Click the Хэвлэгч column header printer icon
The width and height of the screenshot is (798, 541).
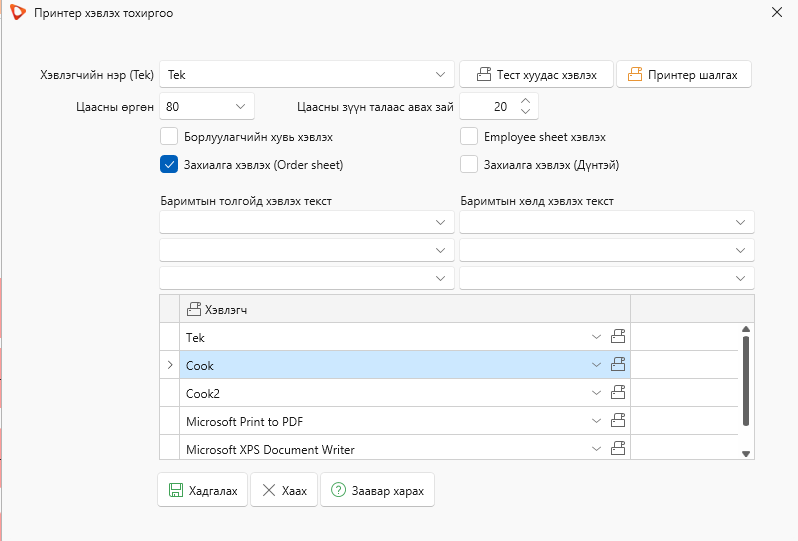tap(194, 309)
